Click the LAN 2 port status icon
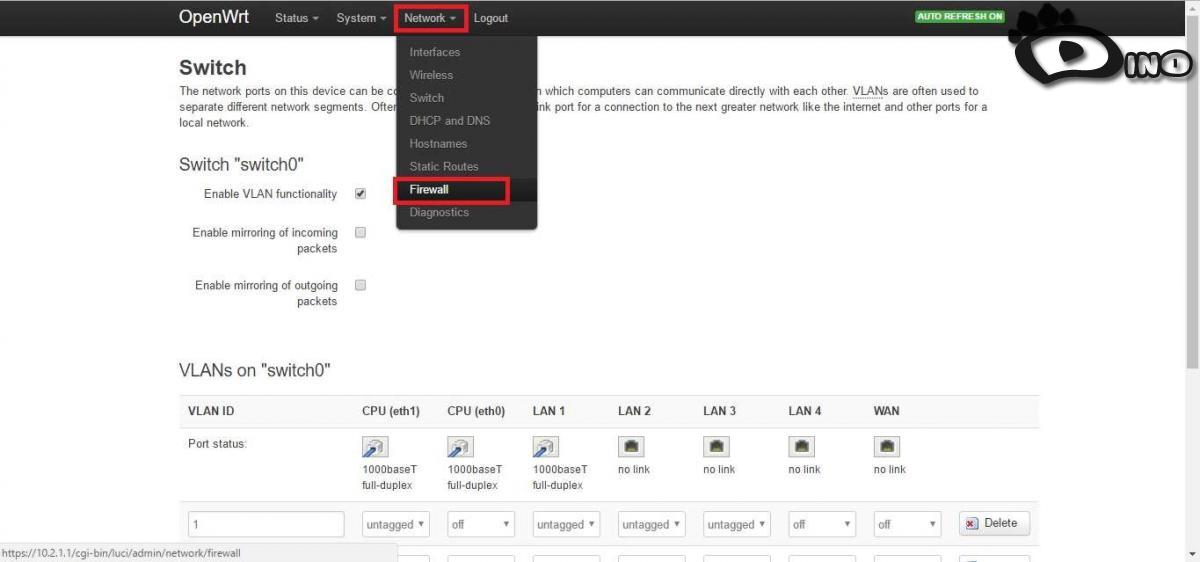 633,447
